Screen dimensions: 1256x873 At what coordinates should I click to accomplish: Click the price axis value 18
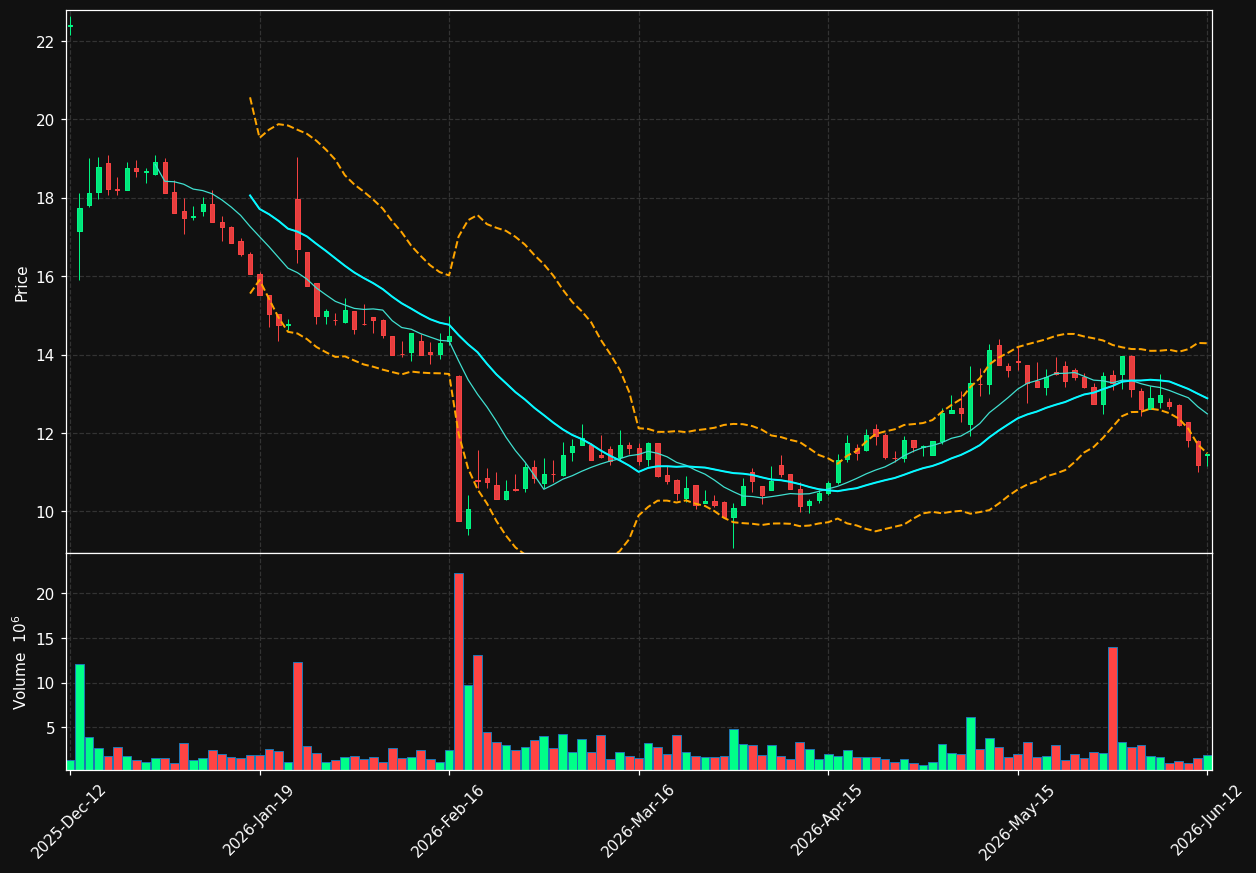(x=45, y=198)
